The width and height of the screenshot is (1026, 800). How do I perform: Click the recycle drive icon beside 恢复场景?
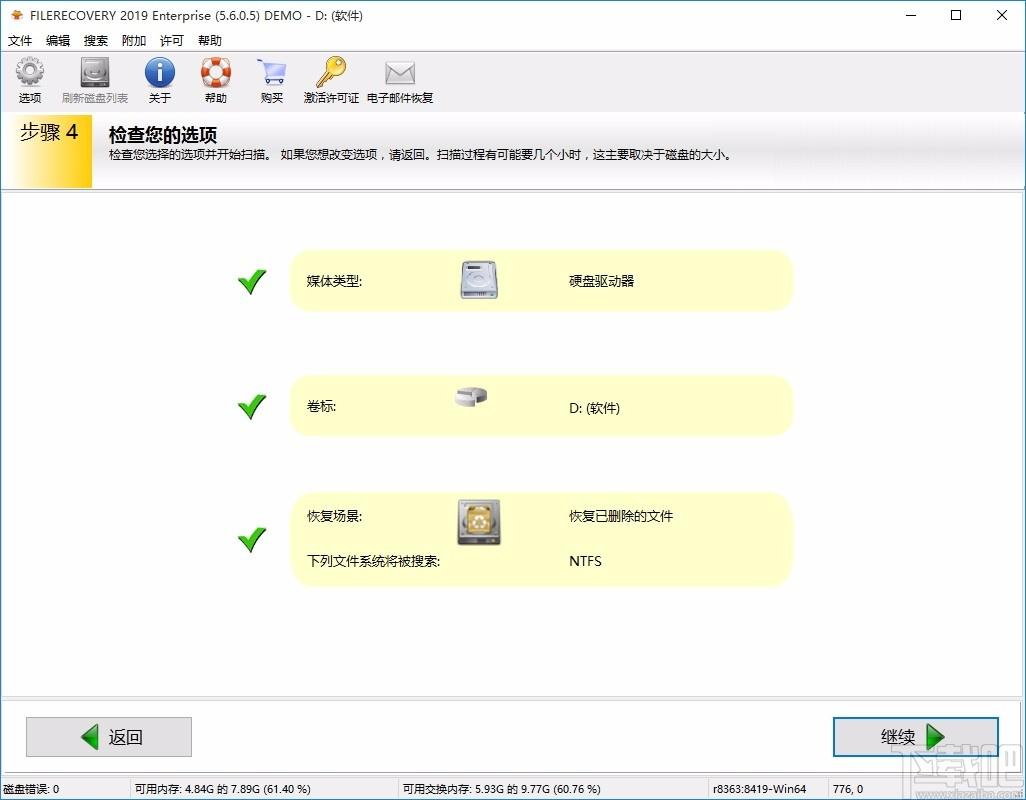[x=479, y=522]
